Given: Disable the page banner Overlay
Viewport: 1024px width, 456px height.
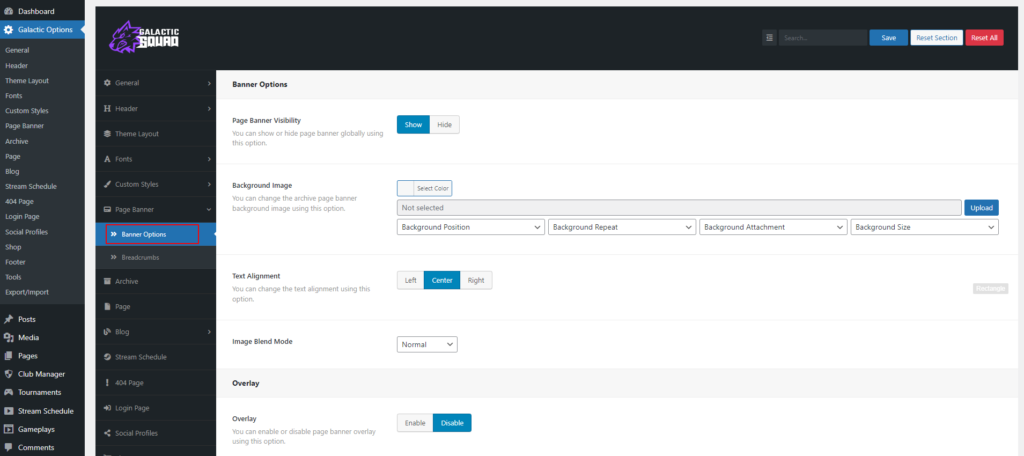Looking at the screenshot, I should pyautogui.click(x=452, y=423).
